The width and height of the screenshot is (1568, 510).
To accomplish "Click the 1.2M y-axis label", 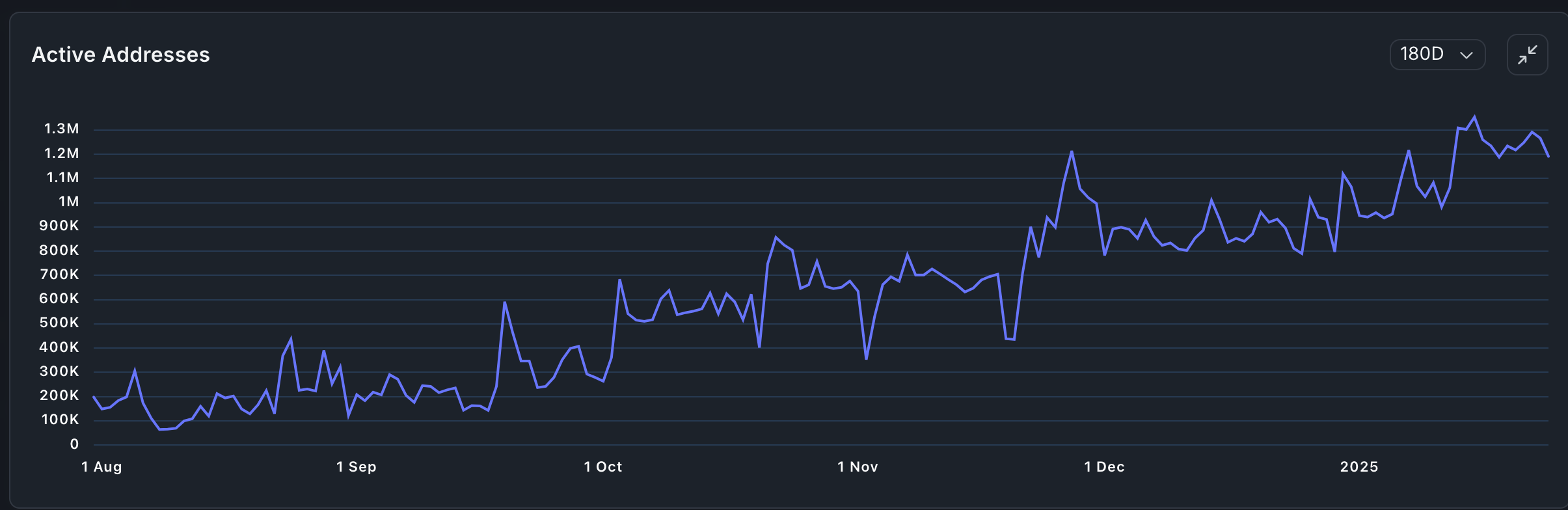I will pos(61,154).
